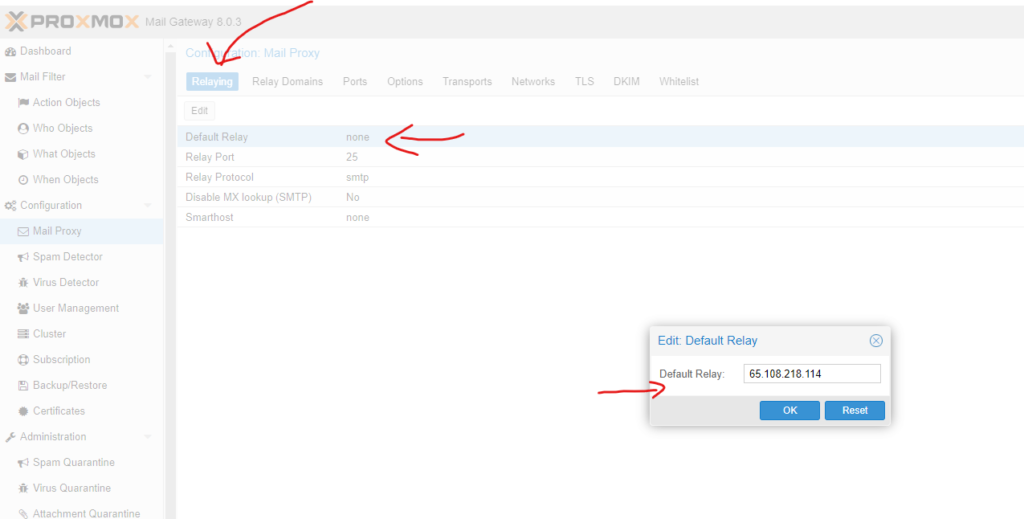Click the Virus Quarantine bug icon
The width and height of the screenshot is (1024, 519).
pos(23,488)
